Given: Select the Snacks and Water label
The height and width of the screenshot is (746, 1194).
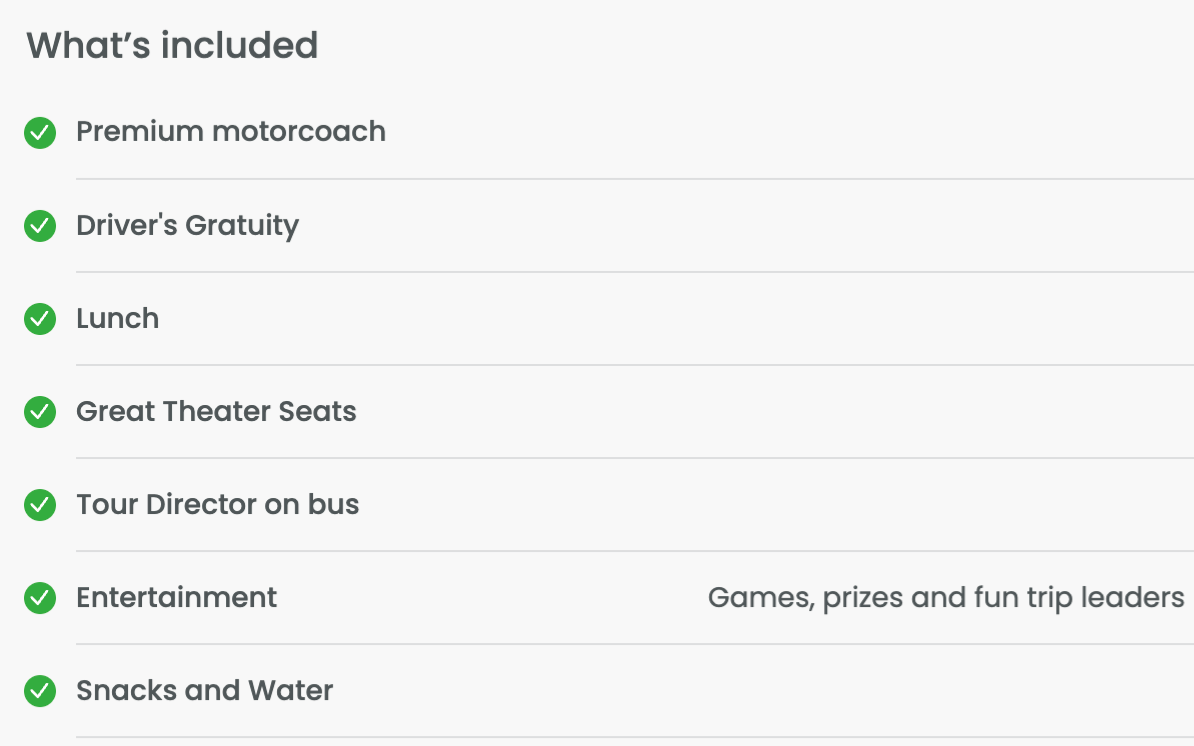Looking at the screenshot, I should click(x=204, y=691).
